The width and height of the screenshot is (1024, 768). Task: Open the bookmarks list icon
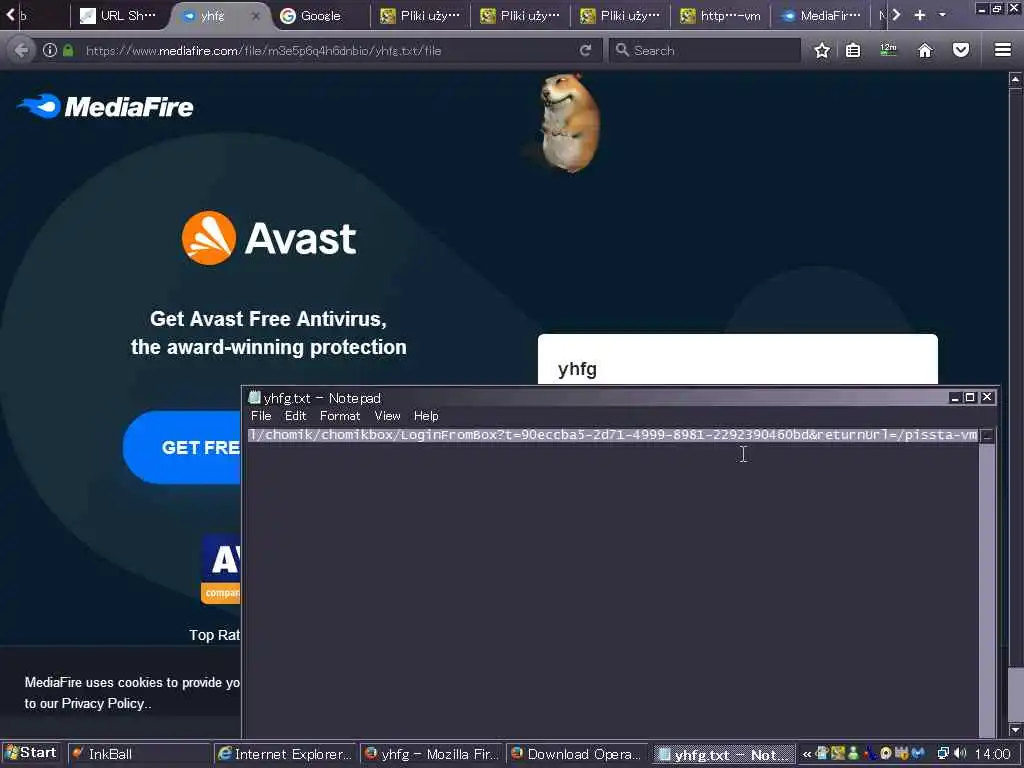[853, 50]
